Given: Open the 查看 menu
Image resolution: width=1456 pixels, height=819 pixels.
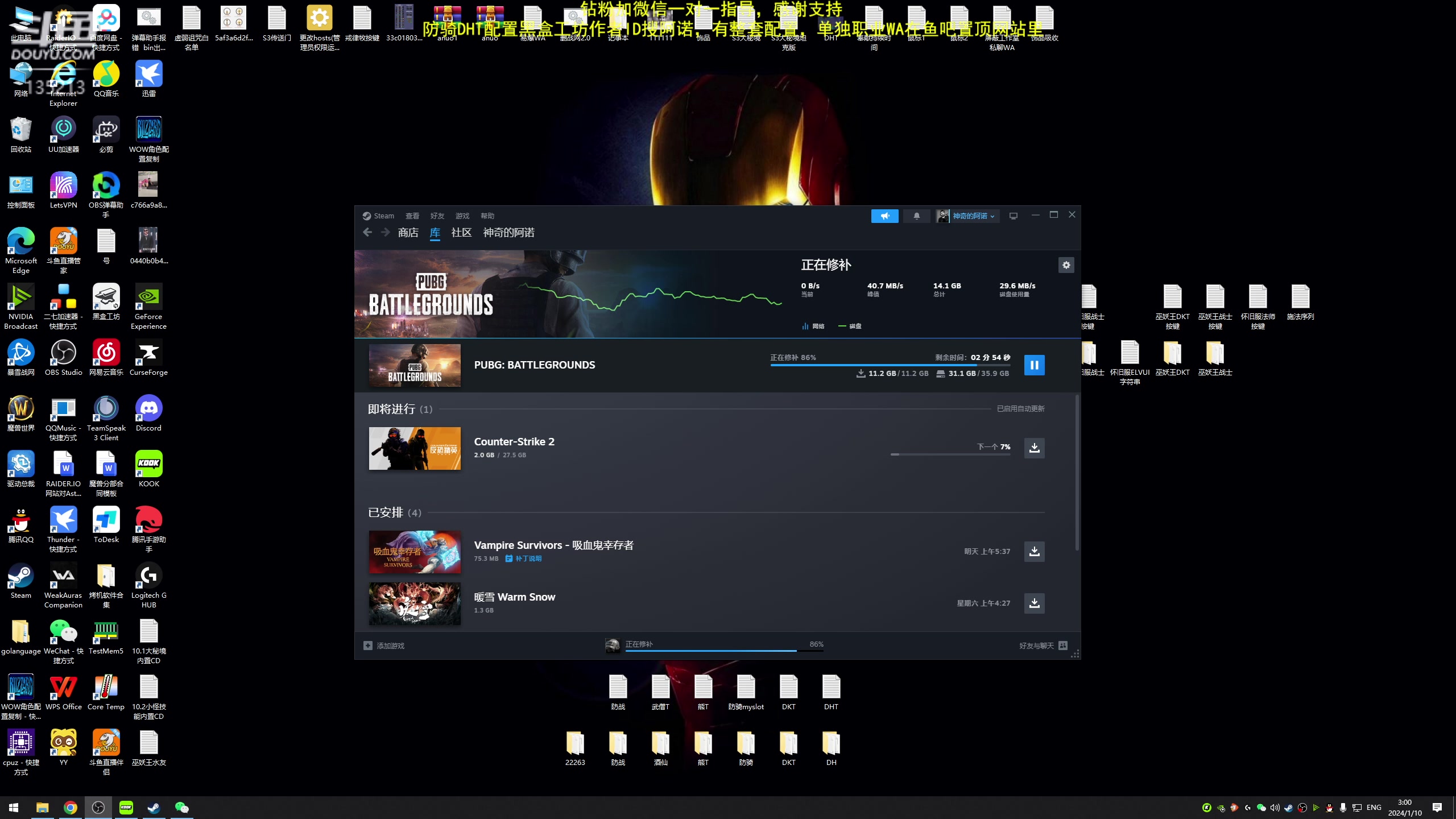Looking at the screenshot, I should pos(412,216).
